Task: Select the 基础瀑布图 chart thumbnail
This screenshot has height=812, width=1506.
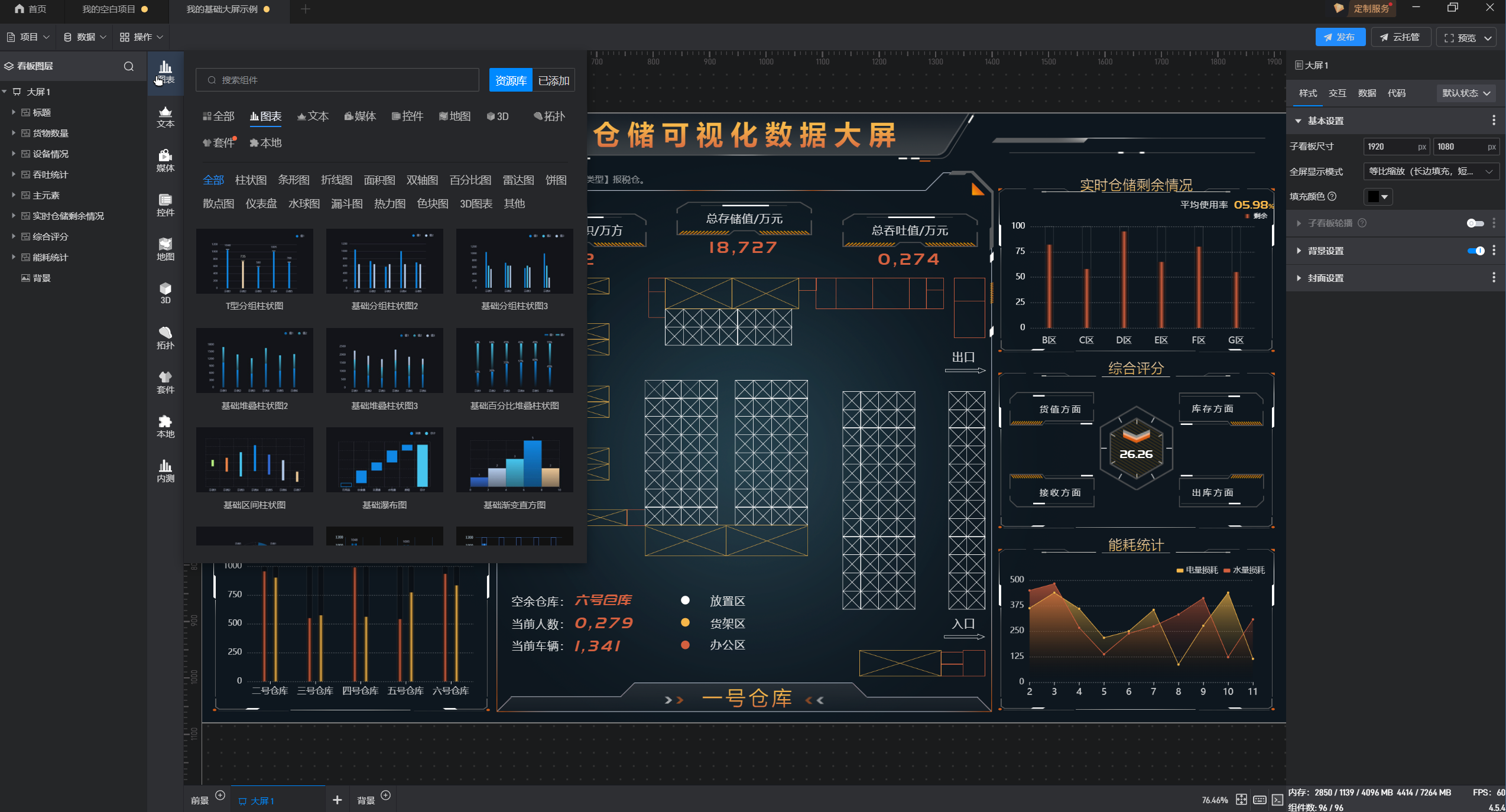Action: point(384,460)
